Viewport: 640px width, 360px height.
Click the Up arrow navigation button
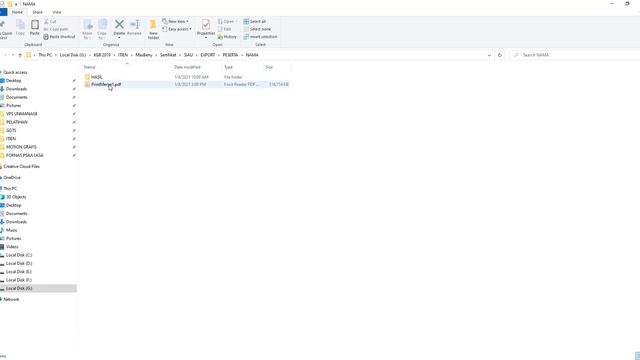click(20, 55)
